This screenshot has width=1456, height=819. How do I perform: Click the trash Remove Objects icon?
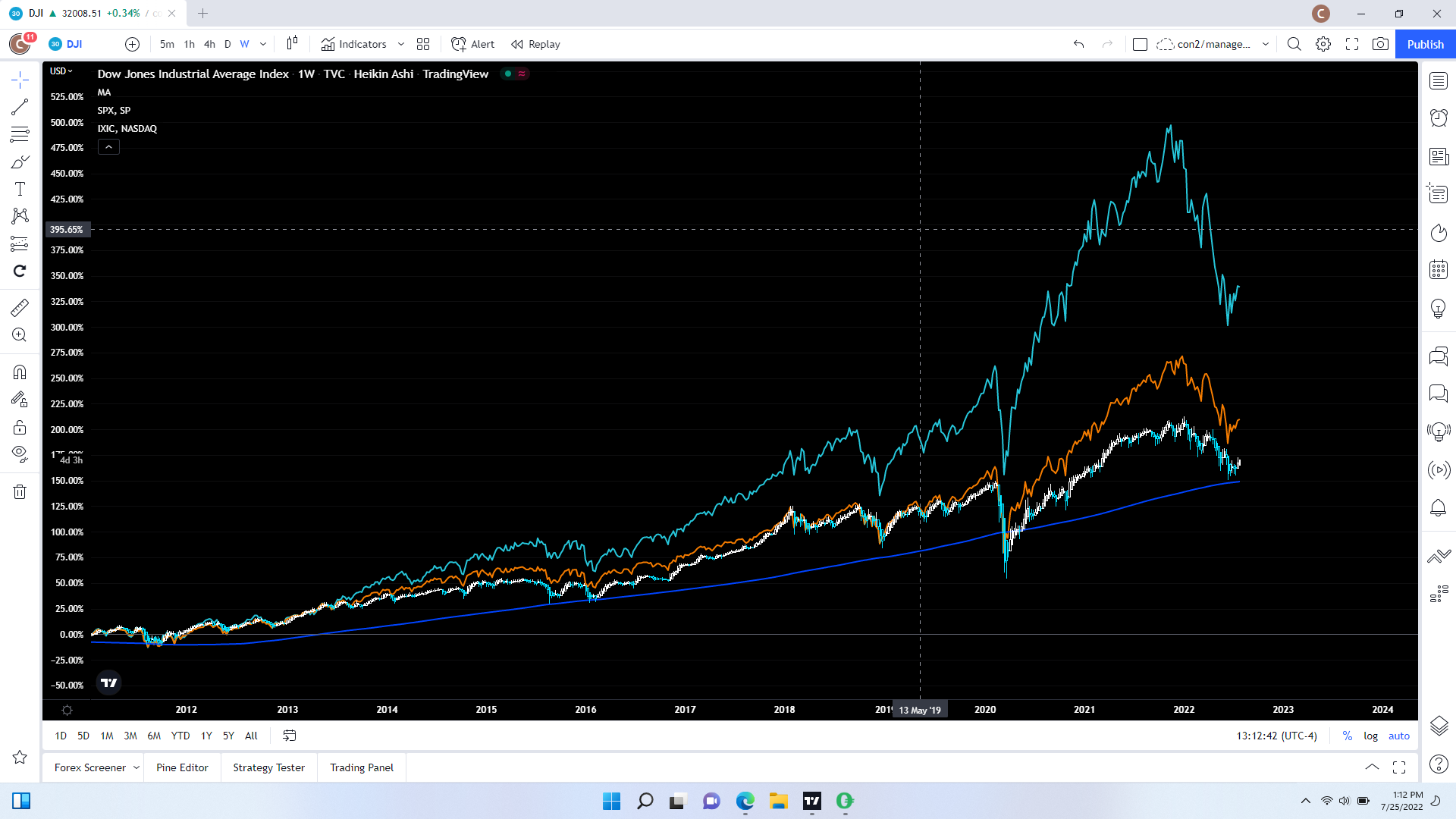pos(20,491)
